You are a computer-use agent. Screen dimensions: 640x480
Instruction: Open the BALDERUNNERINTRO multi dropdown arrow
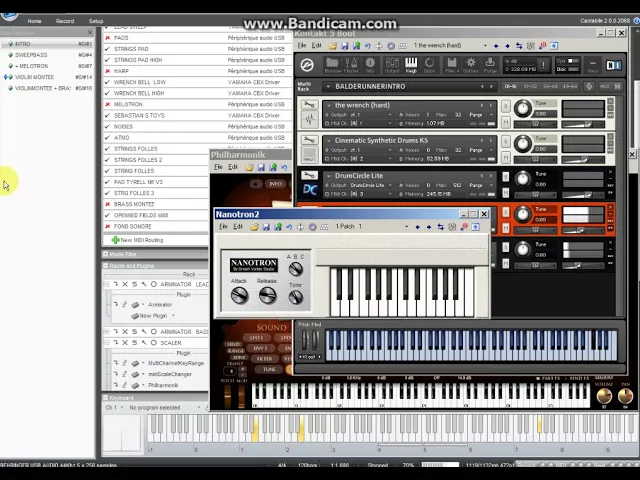[x=328, y=87]
